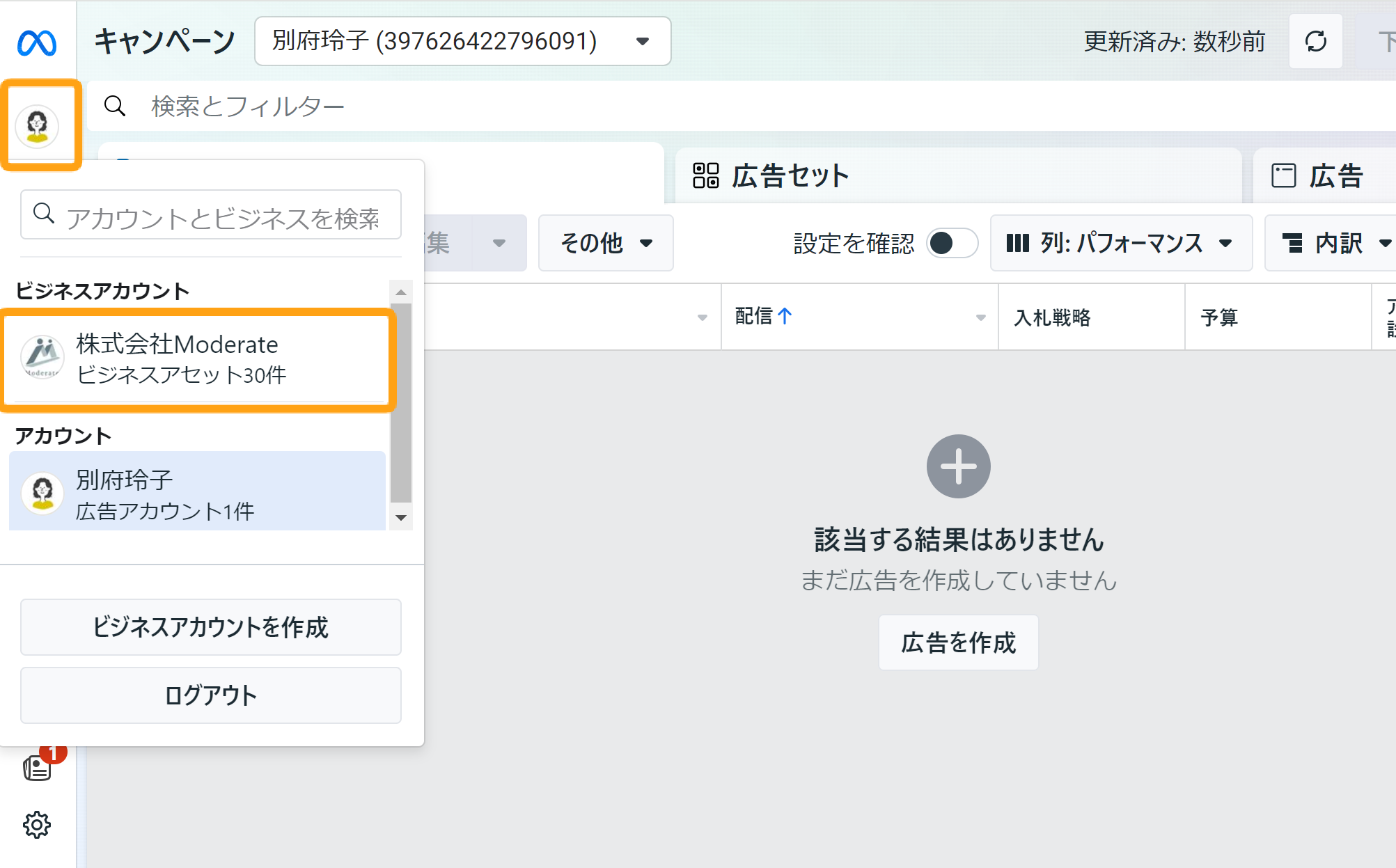Focus the アカウントとビジネスを検索 field
The image size is (1396, 868).
[211, 214]
